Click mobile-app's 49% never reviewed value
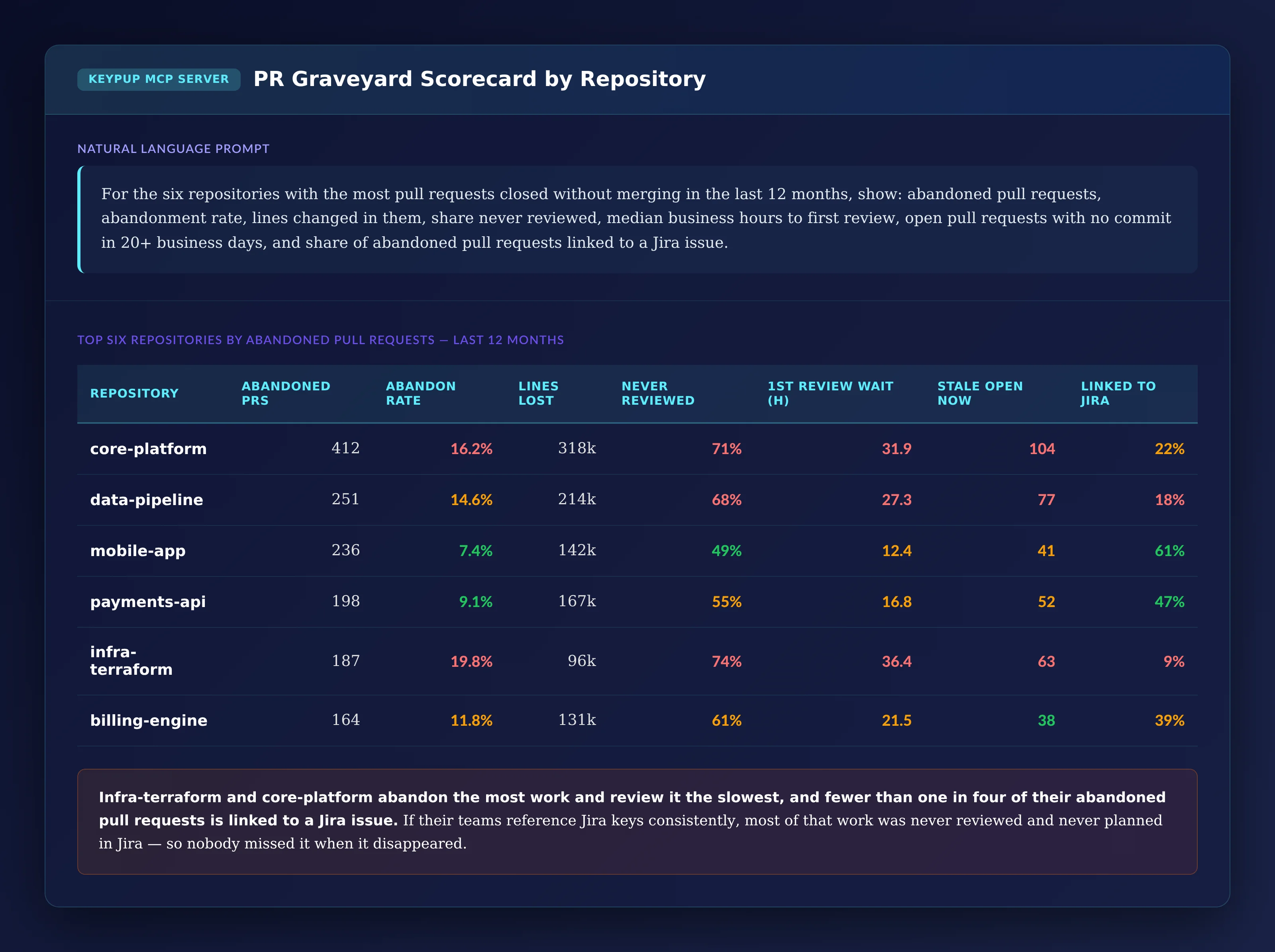The image size is (1275, 952). 727,551
